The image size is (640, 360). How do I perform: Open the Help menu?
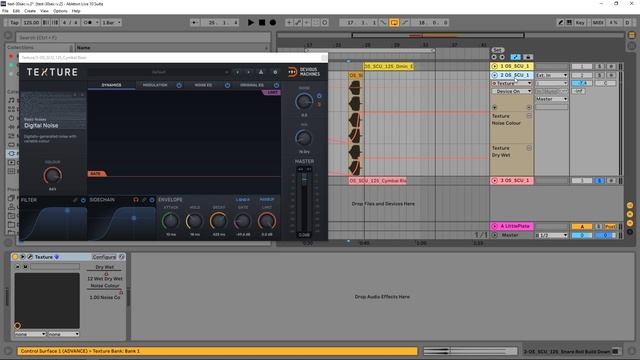point(76,11)
